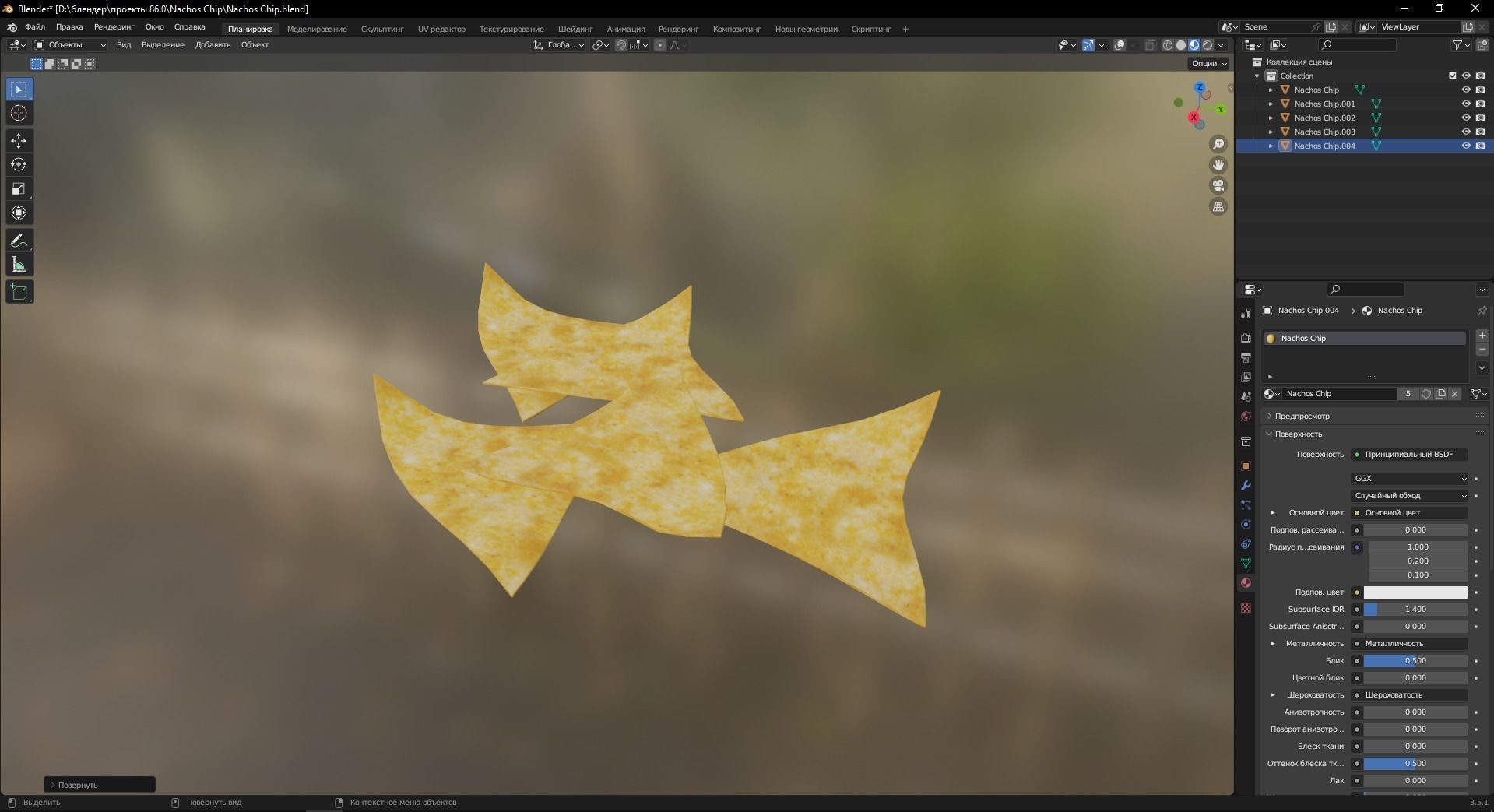Collapse the Поверхность panel
The image size is (1494, 812).
1298,434
